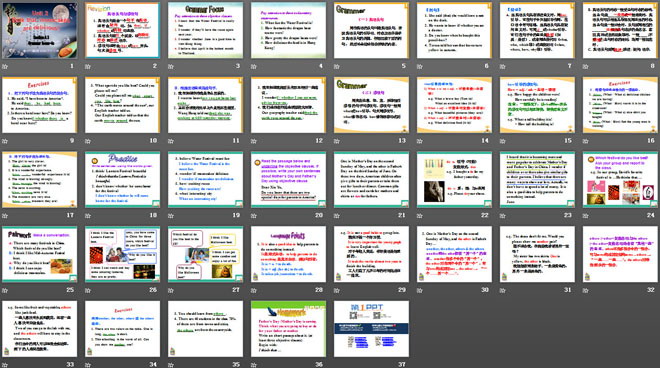Viewport: 660px width, 368px height.
Task: Choose the Exercises slide numbered 9
Action: coord(40,105)
